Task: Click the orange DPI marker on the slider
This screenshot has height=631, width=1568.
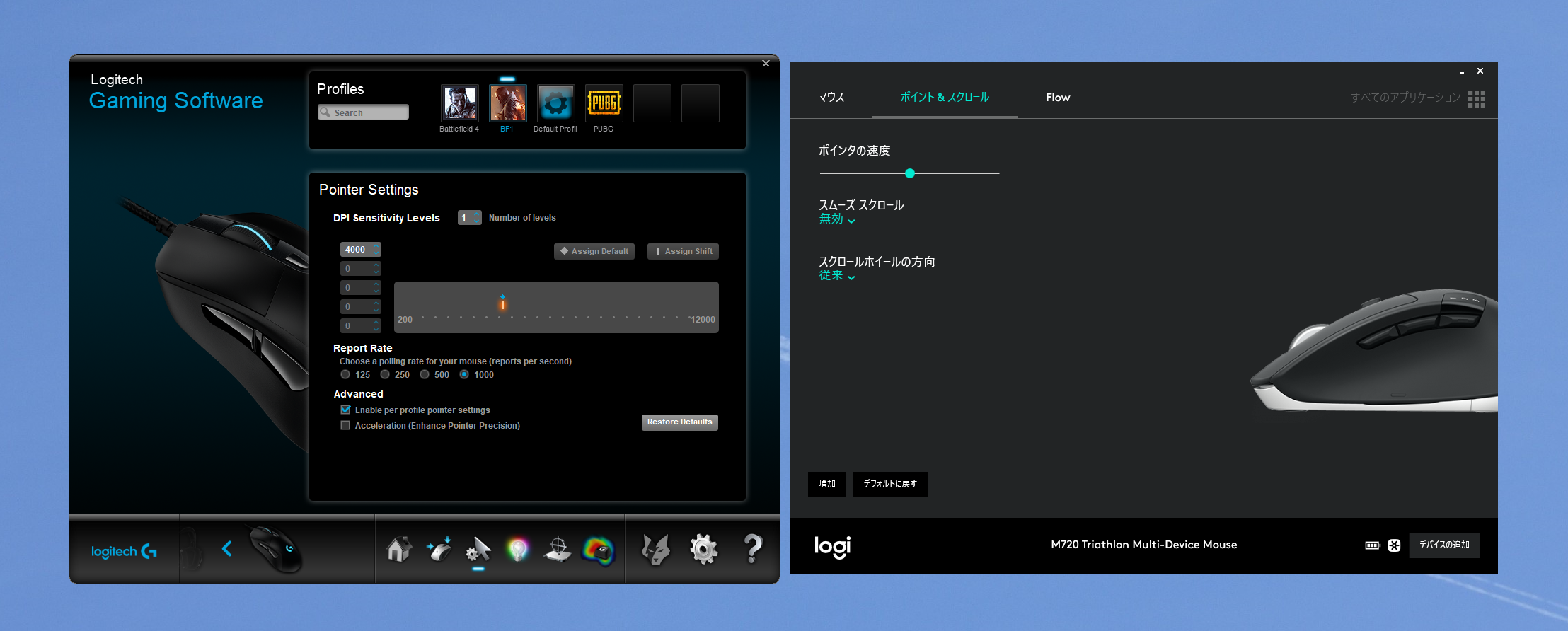Action: pyautogui.click(x=502, y=304)
